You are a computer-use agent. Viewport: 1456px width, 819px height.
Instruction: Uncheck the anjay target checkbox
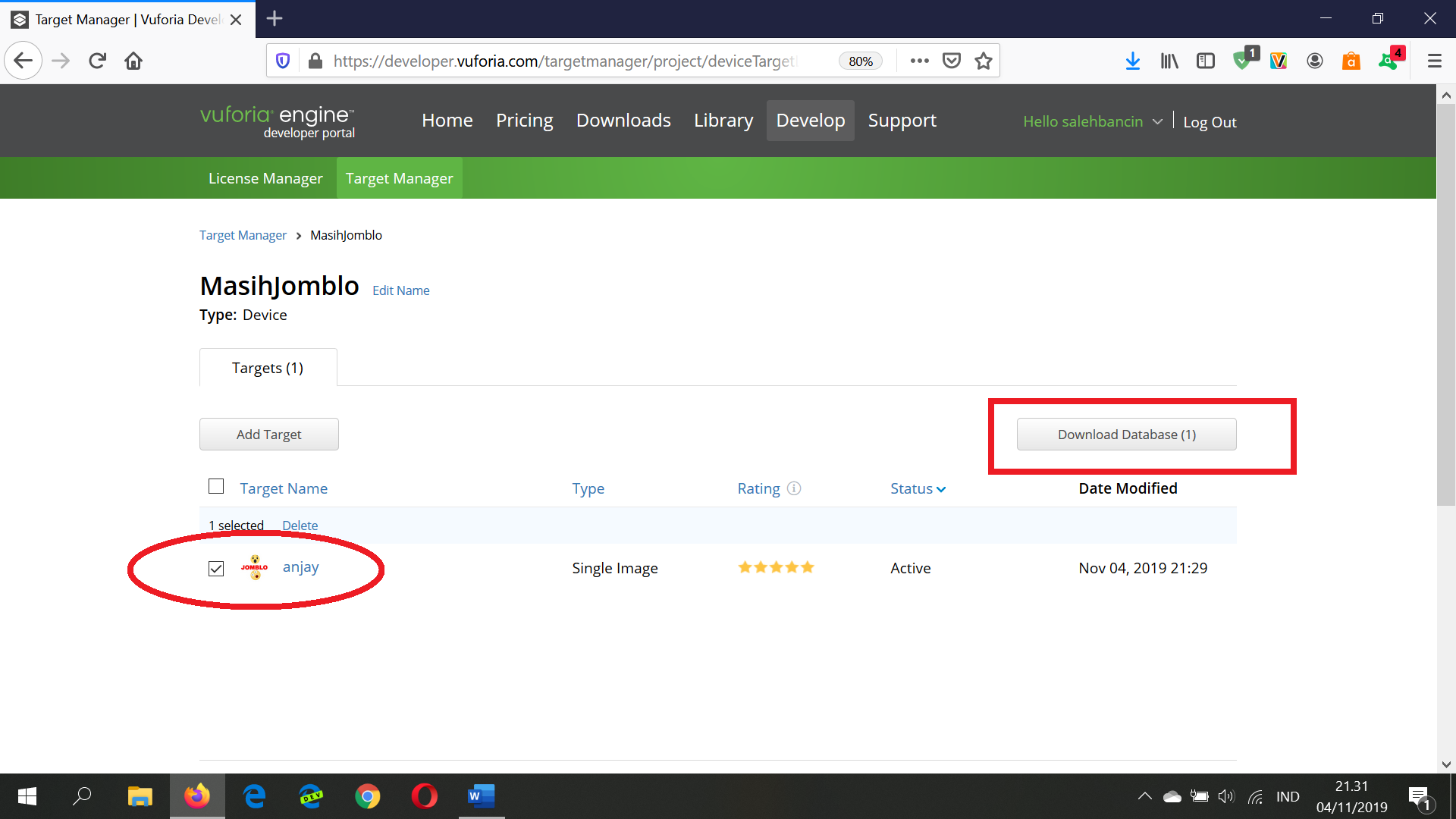[x=216, y=569]
